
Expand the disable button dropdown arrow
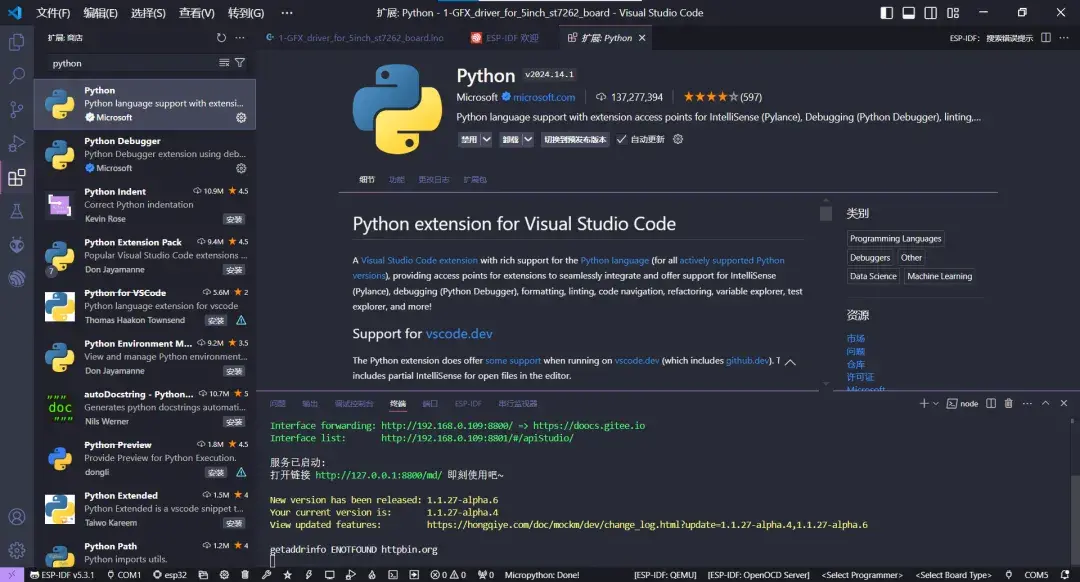click(486, 139)
